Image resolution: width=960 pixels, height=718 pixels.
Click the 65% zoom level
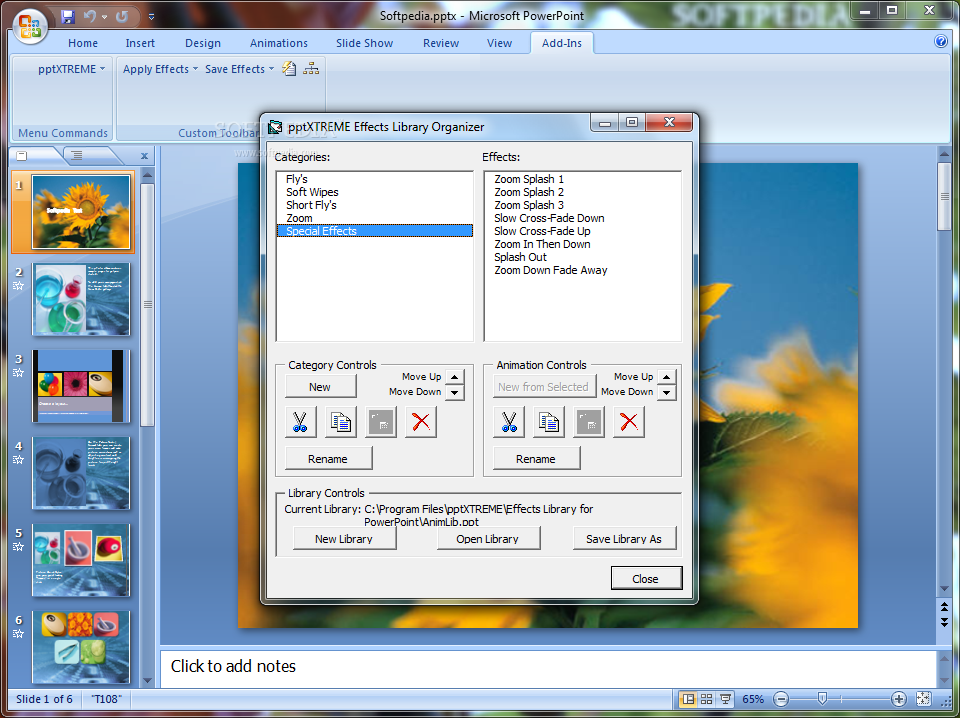point(753,699)
